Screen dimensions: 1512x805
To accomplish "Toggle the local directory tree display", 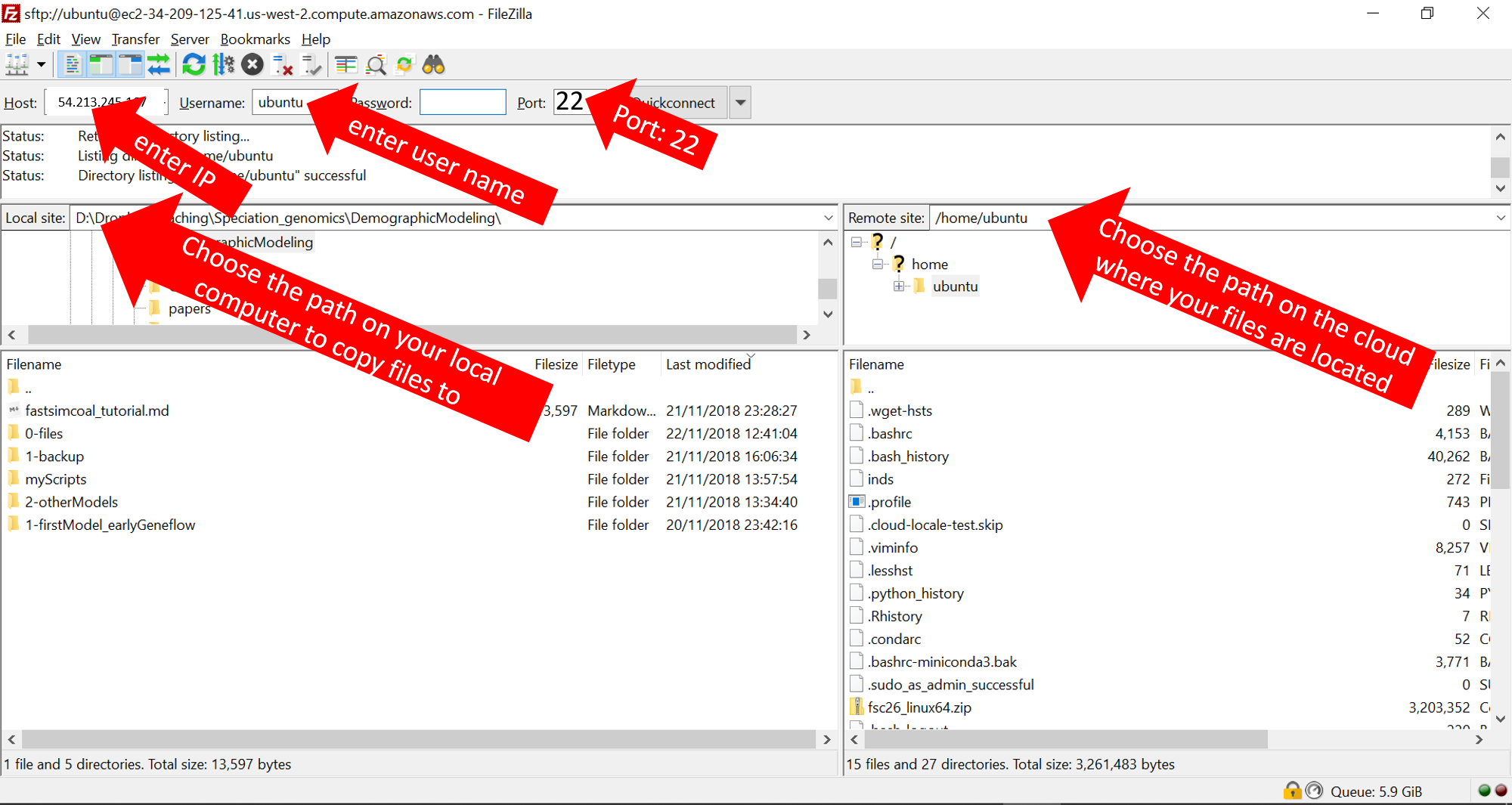I will [x=101, y=65].
